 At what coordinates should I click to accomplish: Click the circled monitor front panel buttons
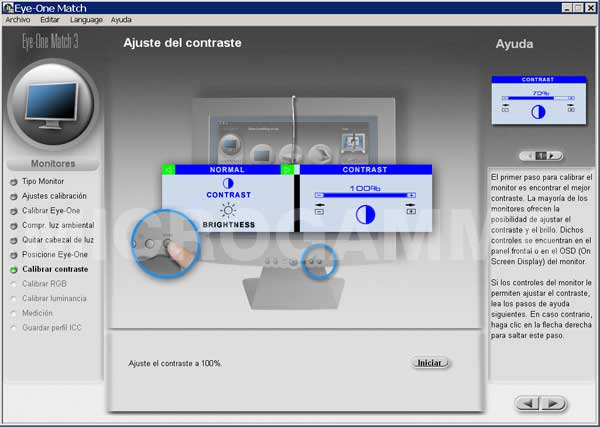318,261
